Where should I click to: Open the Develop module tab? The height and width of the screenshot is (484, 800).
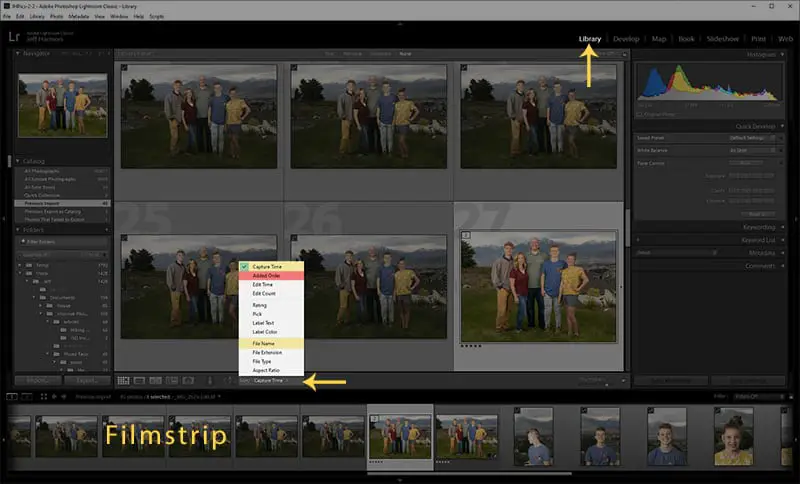[626, 39]
